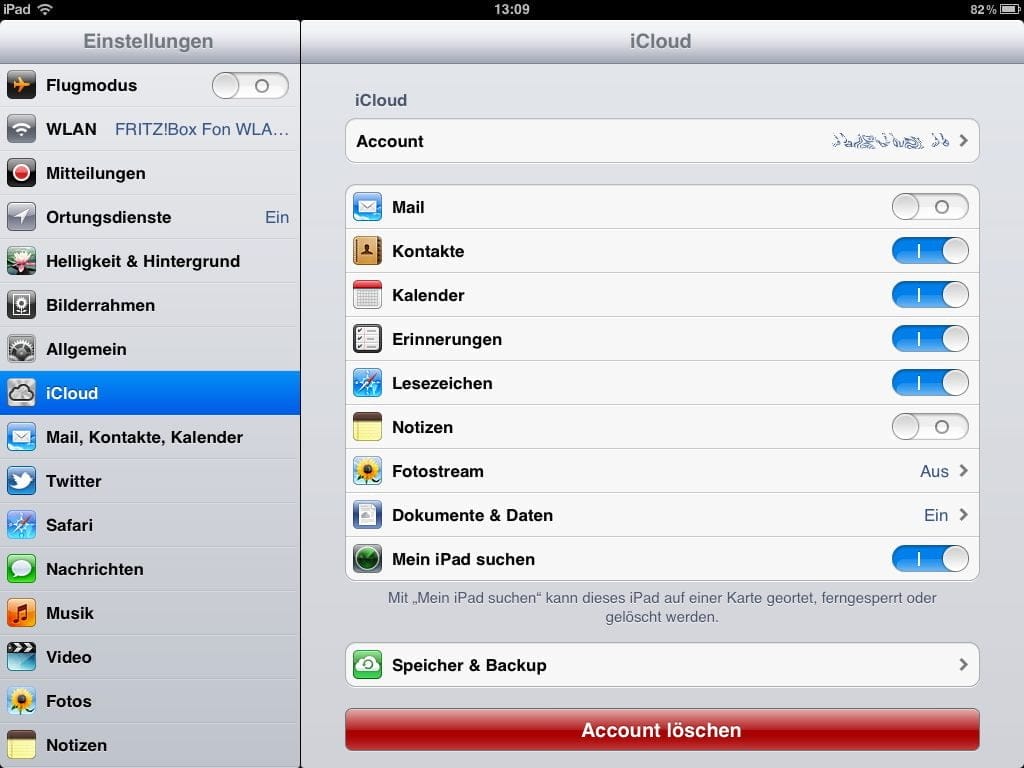Enable the Mail iCloud switch
Viewport: 1024px width, 768px height.
pos(929,207)
